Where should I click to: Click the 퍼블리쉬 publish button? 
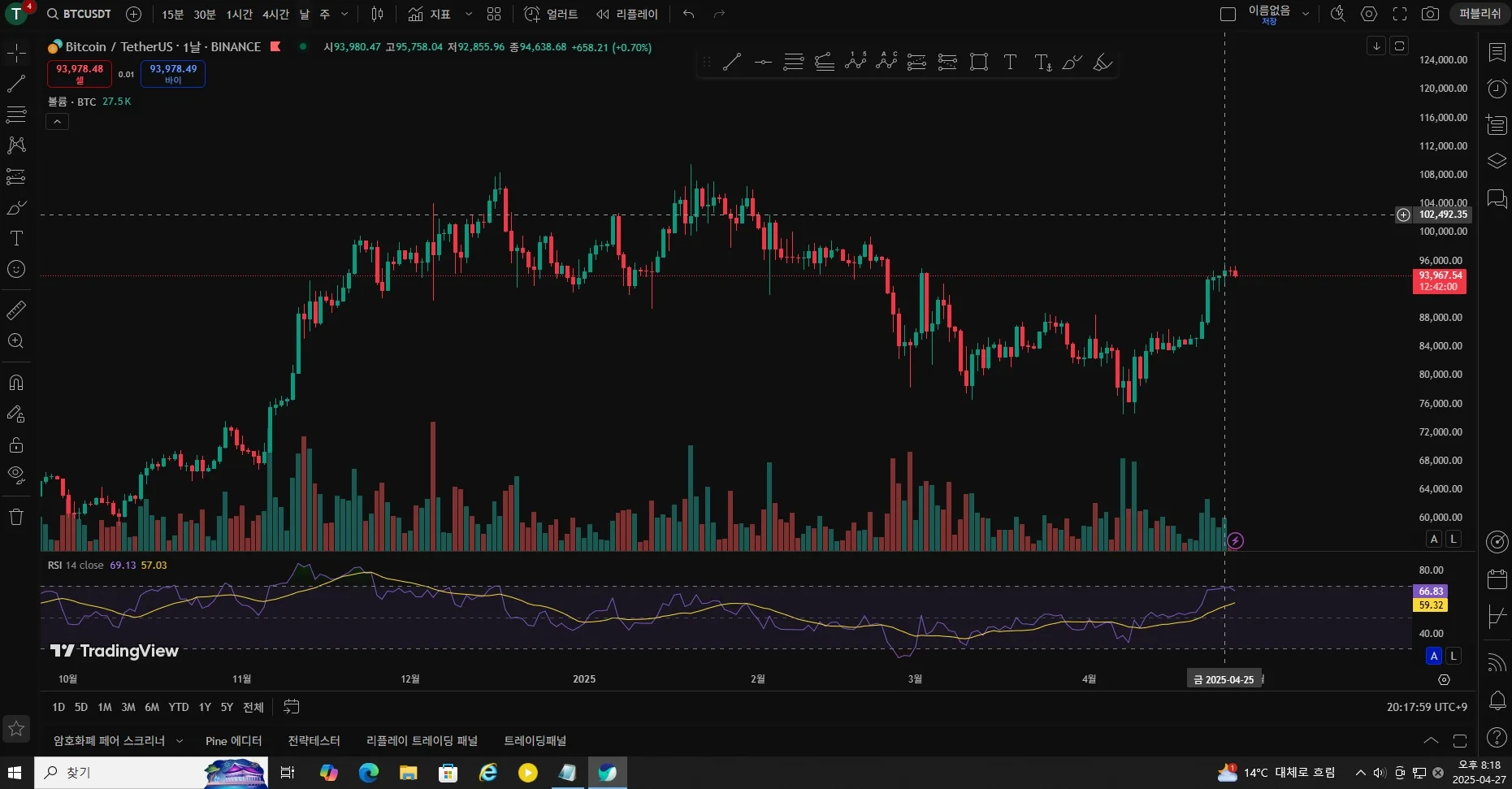[x=1480, y=14]
